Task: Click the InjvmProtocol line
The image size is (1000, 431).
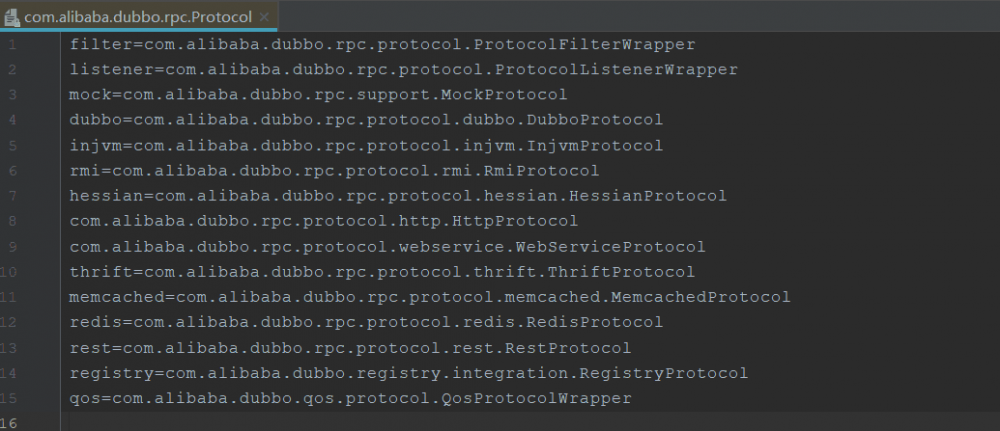Action: (366, 146)
